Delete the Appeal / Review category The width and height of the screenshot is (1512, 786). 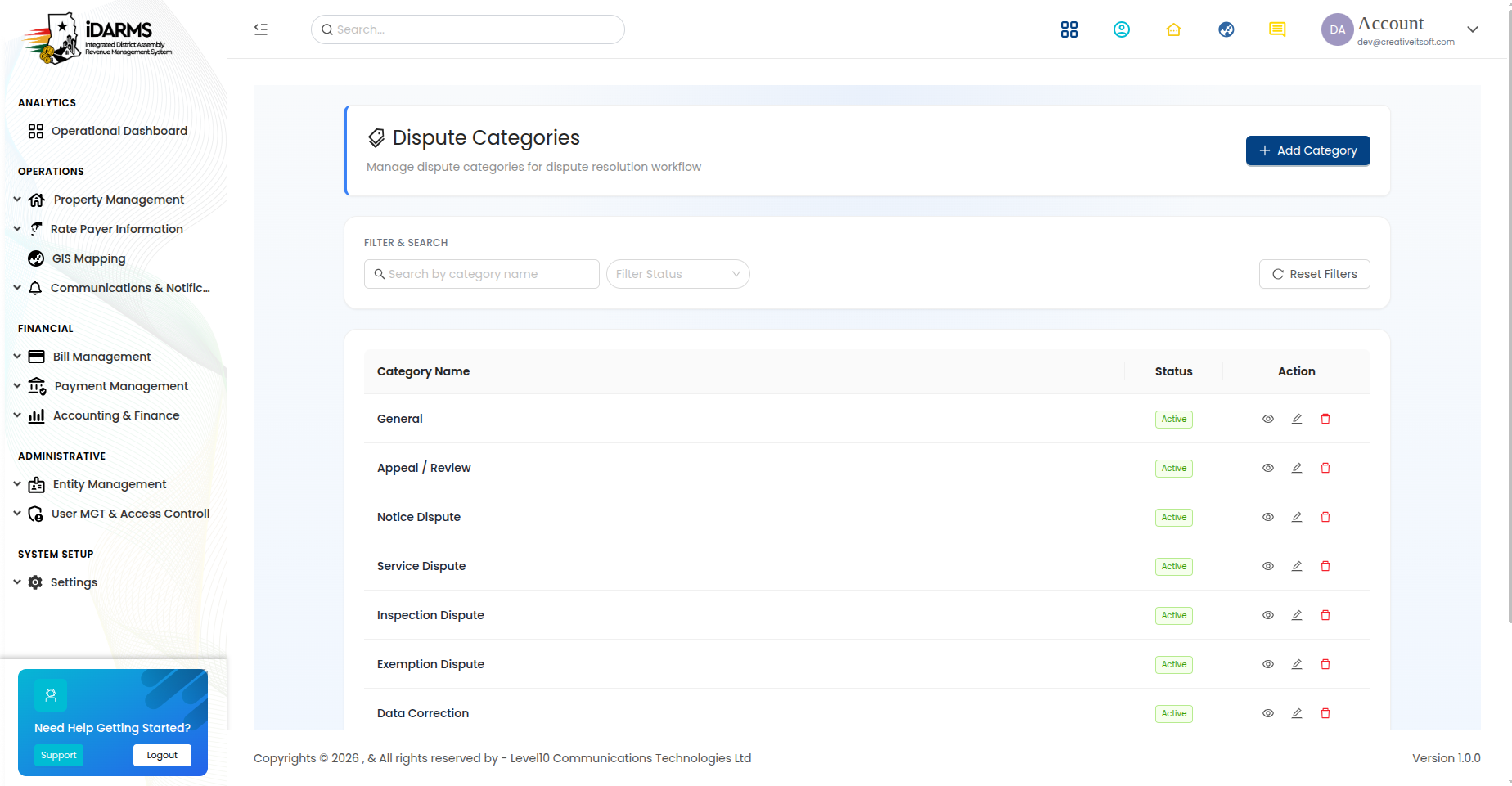[x=1325, y=468]
